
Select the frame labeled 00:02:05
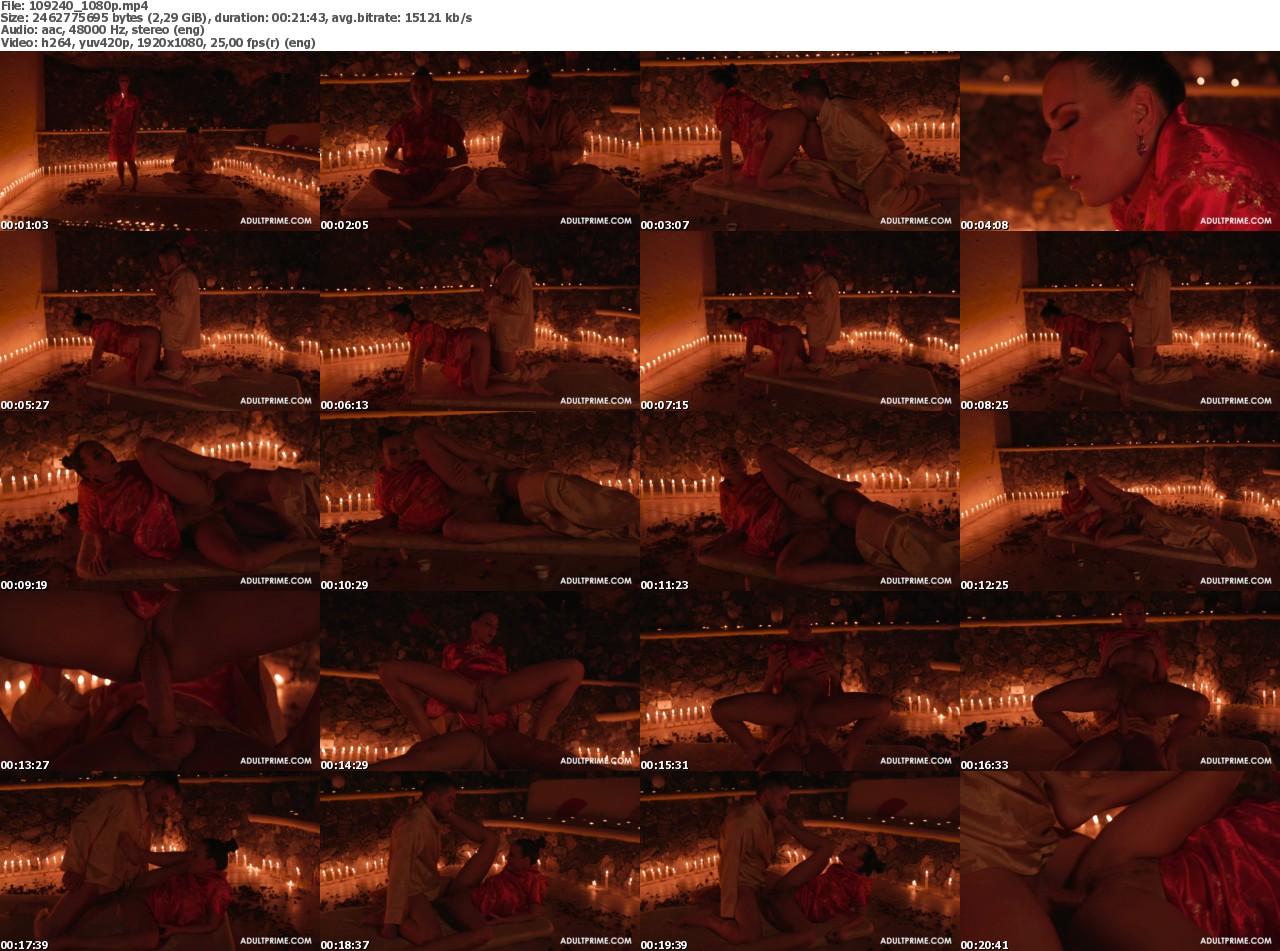pyautogui.click(x=480, y=140)
